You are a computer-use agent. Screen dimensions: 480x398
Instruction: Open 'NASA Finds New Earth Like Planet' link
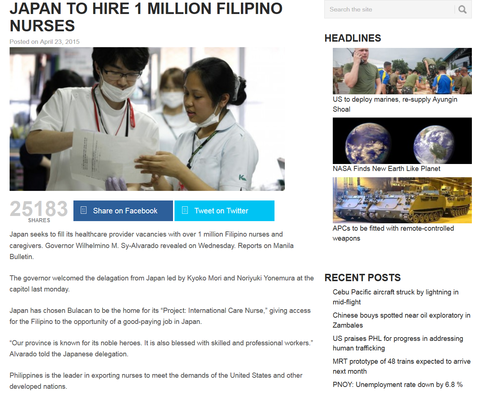[x=386, y=169]
